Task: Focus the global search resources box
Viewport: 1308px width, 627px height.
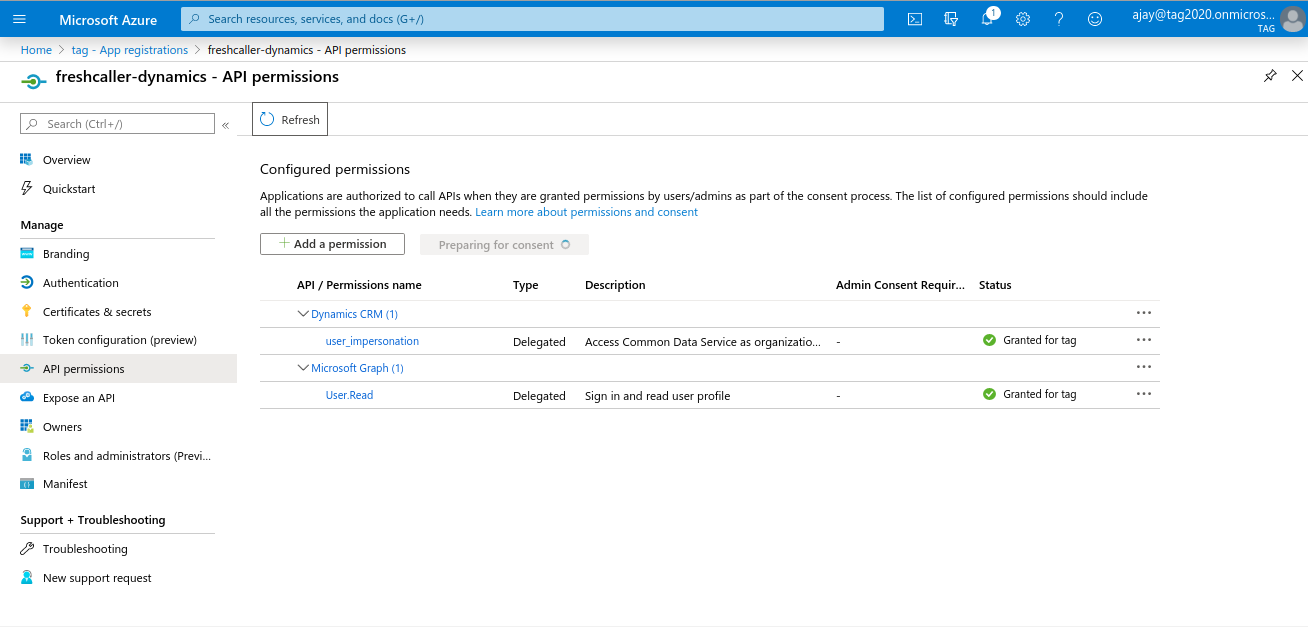Action: coord(532,19)
